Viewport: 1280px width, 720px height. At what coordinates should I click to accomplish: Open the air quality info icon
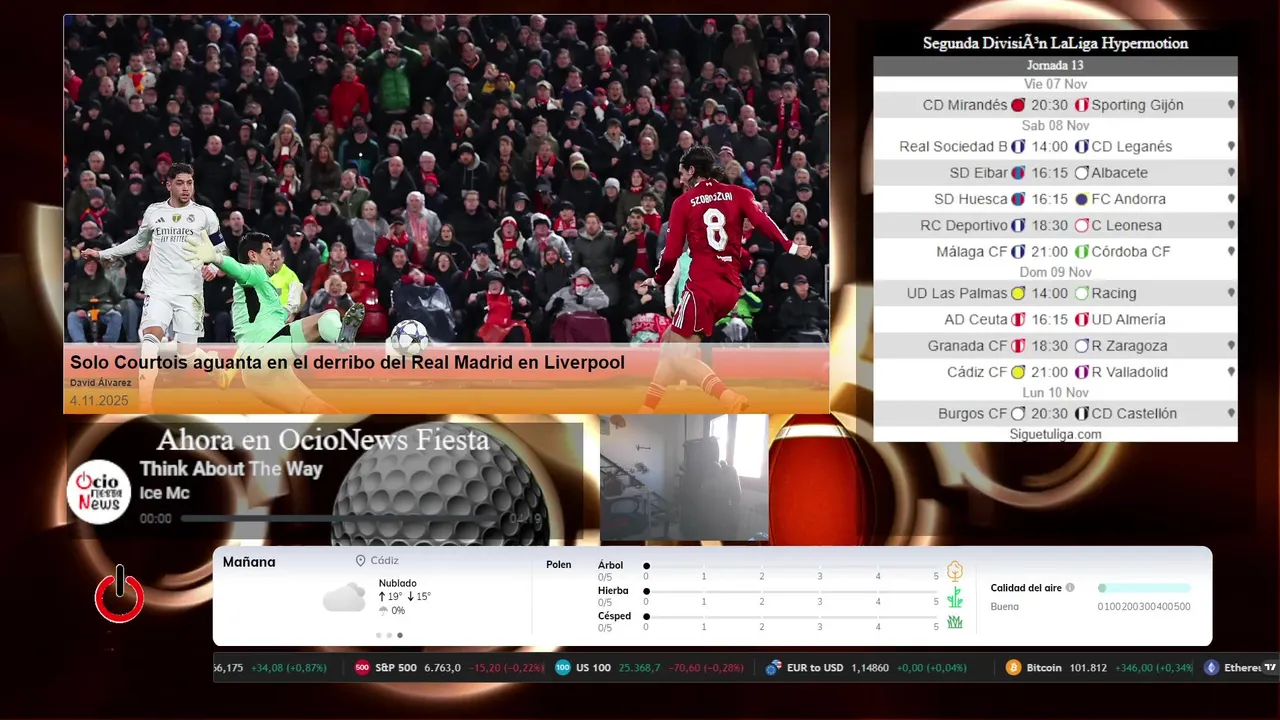point(1070,588)
